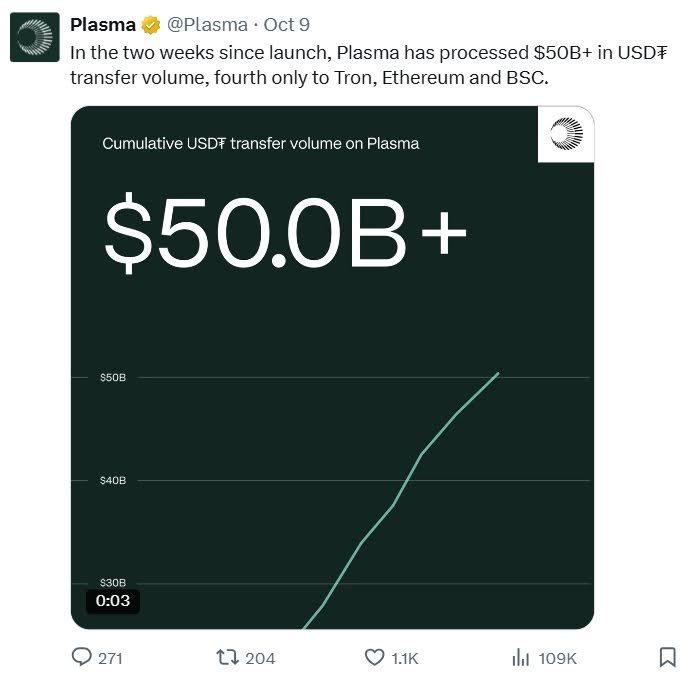Click the reply speech bubble icon
This screenshot has width=687, height=683.
(82, 657)
